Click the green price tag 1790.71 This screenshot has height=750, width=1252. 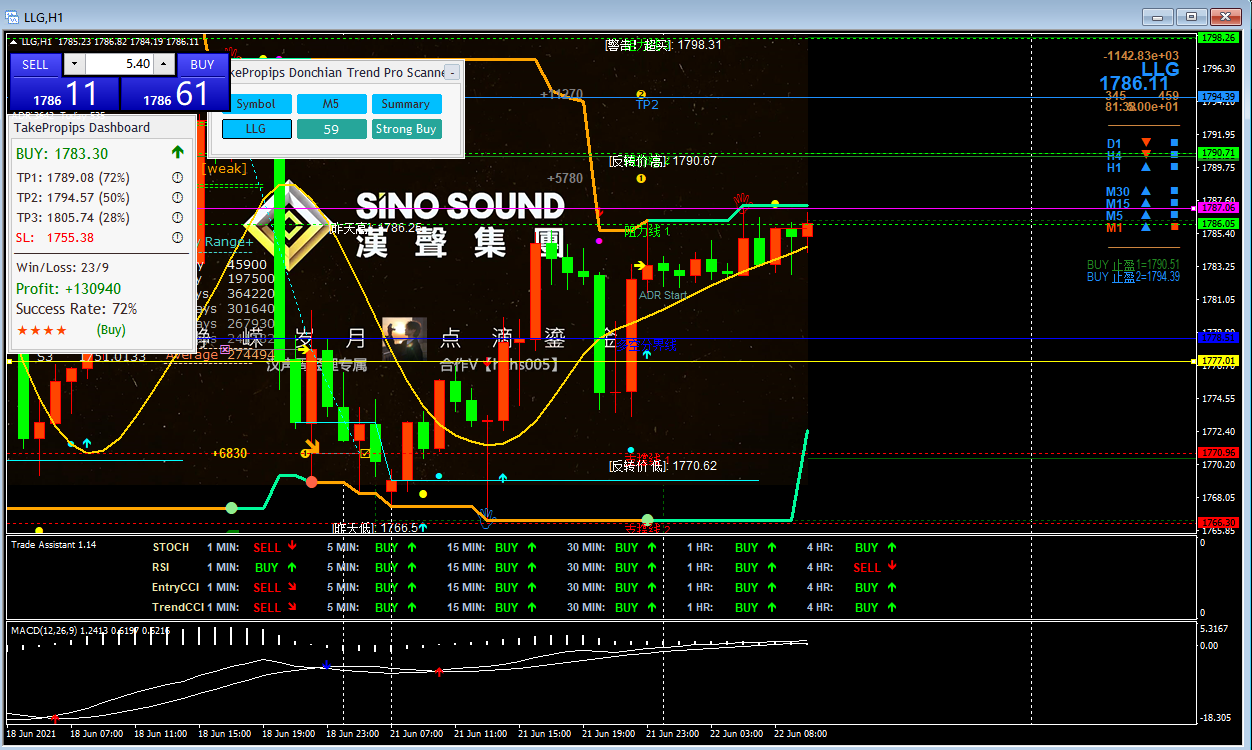1219,153
